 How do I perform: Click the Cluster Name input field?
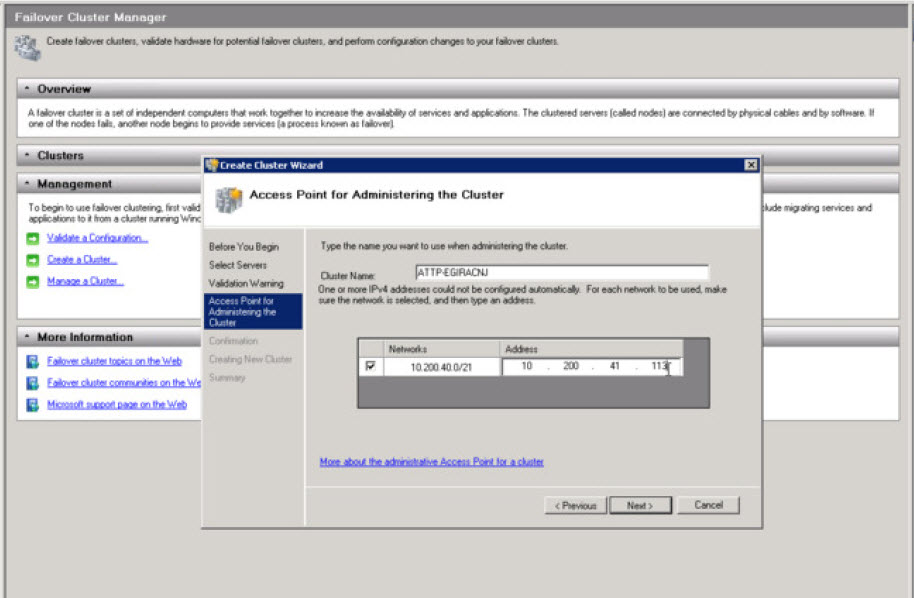point(562,272)
